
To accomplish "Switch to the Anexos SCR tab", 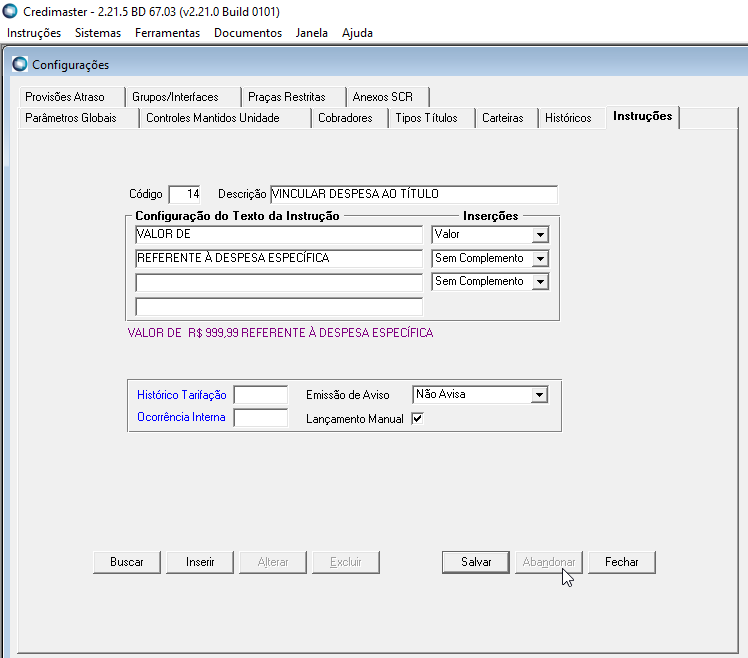I will tap(388, 97).
